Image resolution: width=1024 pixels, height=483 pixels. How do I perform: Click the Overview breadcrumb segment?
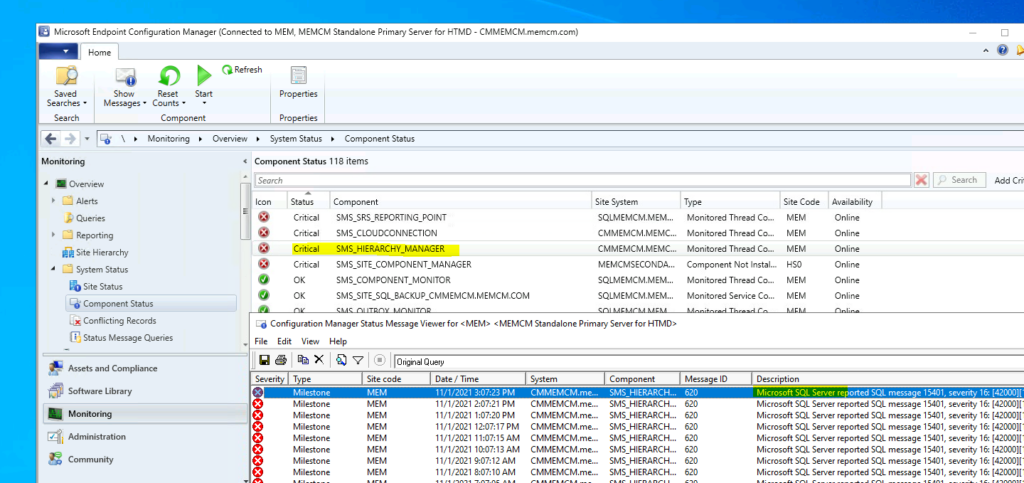(230, 138)
